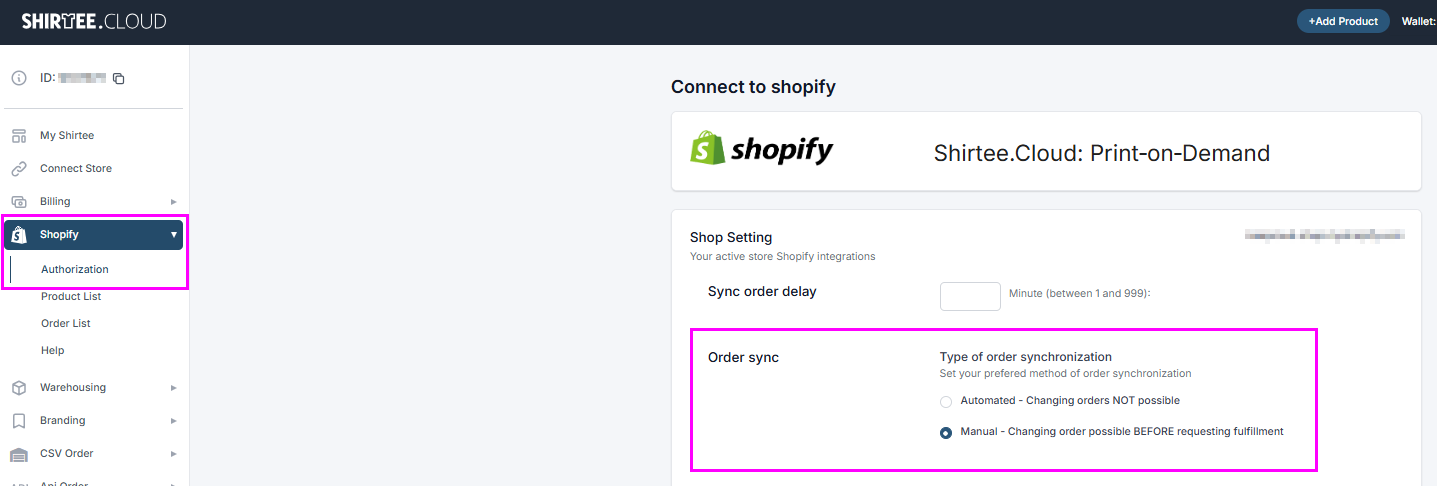This screenshot has height=486, width=1437.
Task: Click the Sync order delay input field
Action: [970, 296]
